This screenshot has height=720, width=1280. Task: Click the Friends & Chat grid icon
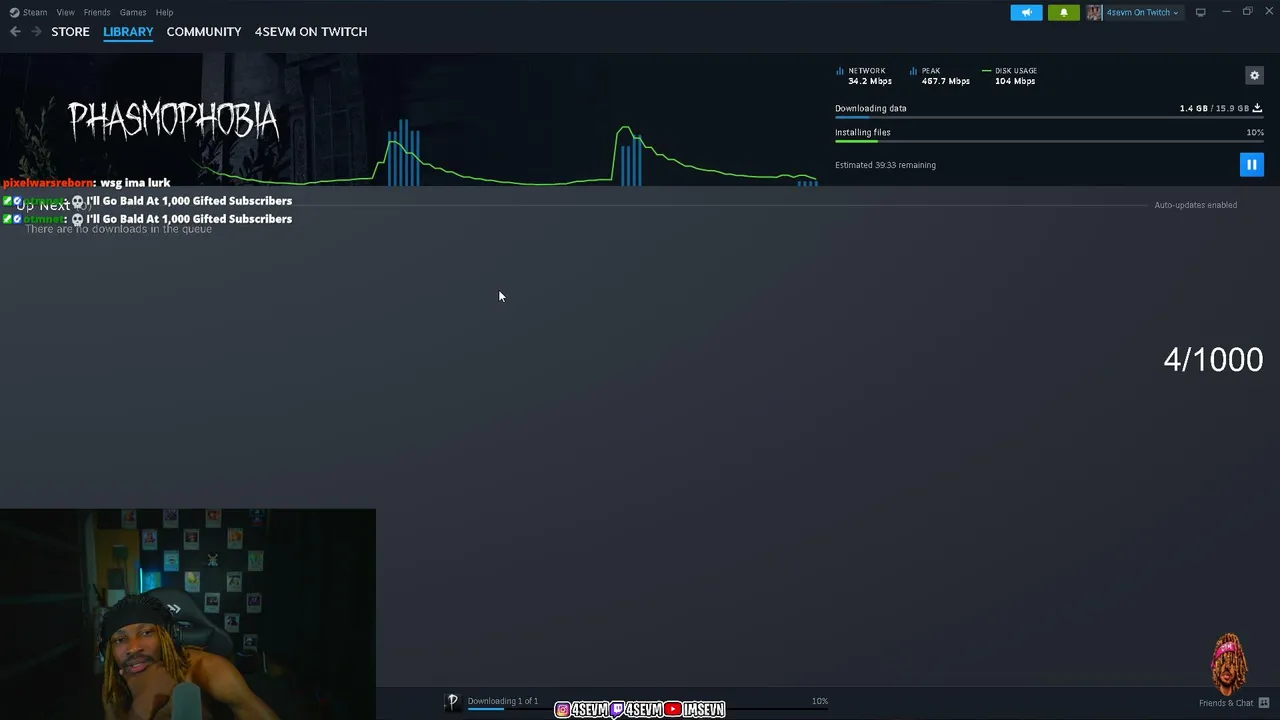[x=1264, y=703]
